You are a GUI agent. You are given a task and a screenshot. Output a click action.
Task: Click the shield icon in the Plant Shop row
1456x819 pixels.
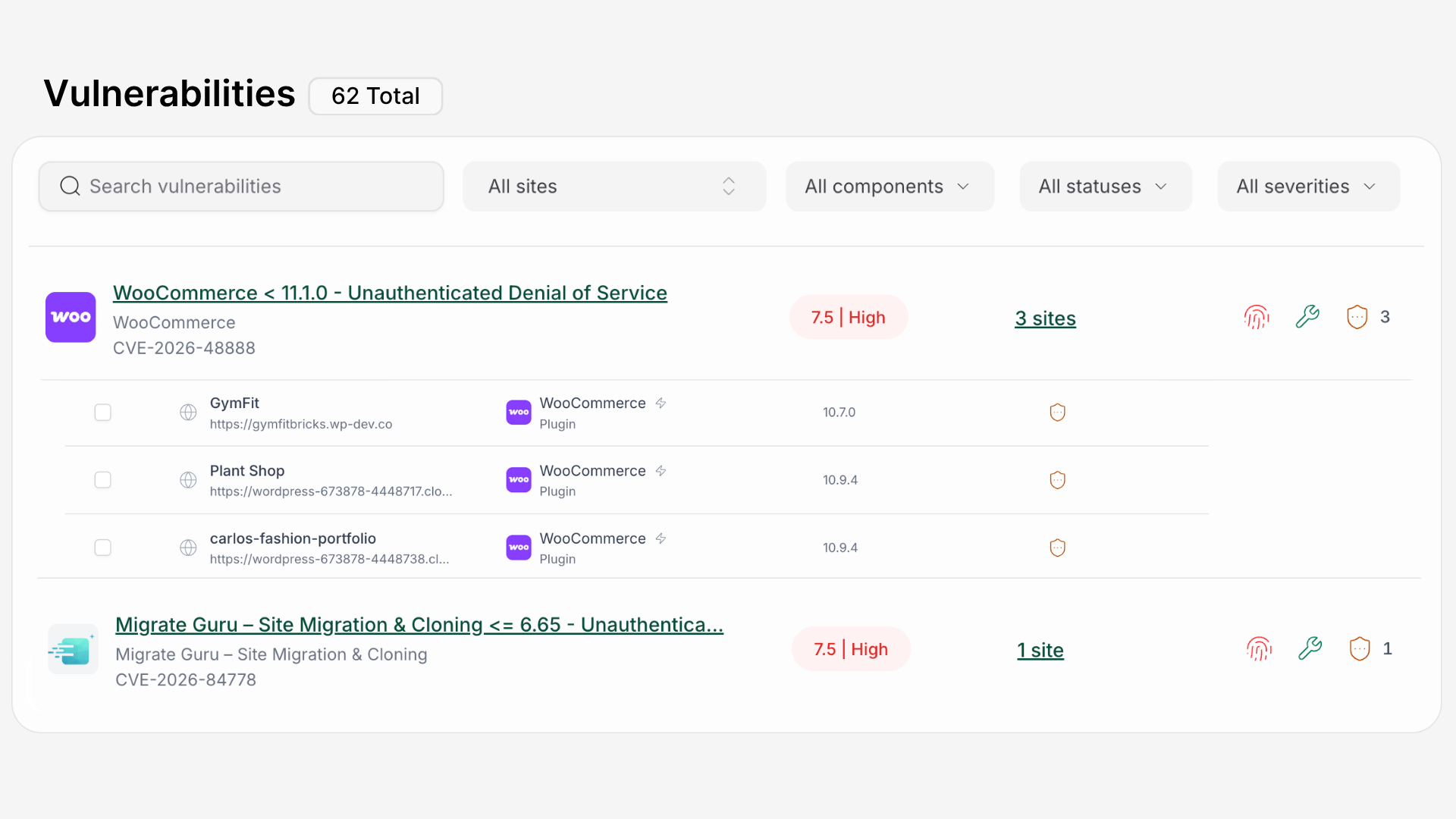click(1057, 480)
